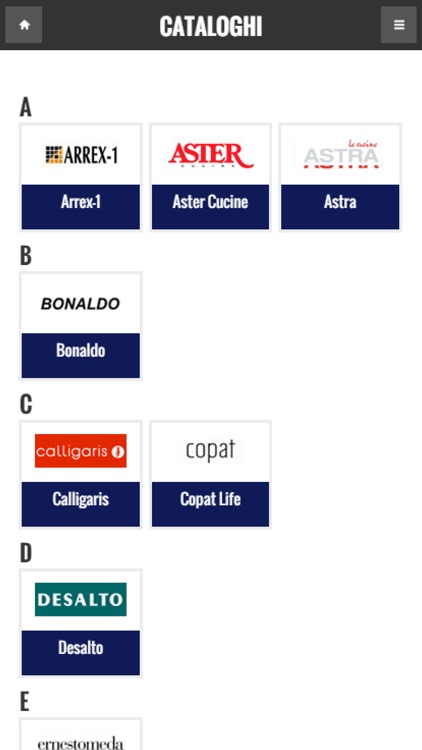Viewport: 422px width, 750px height.
Task: Select the Aster Cucine logo image
Action: coord(211,155)
